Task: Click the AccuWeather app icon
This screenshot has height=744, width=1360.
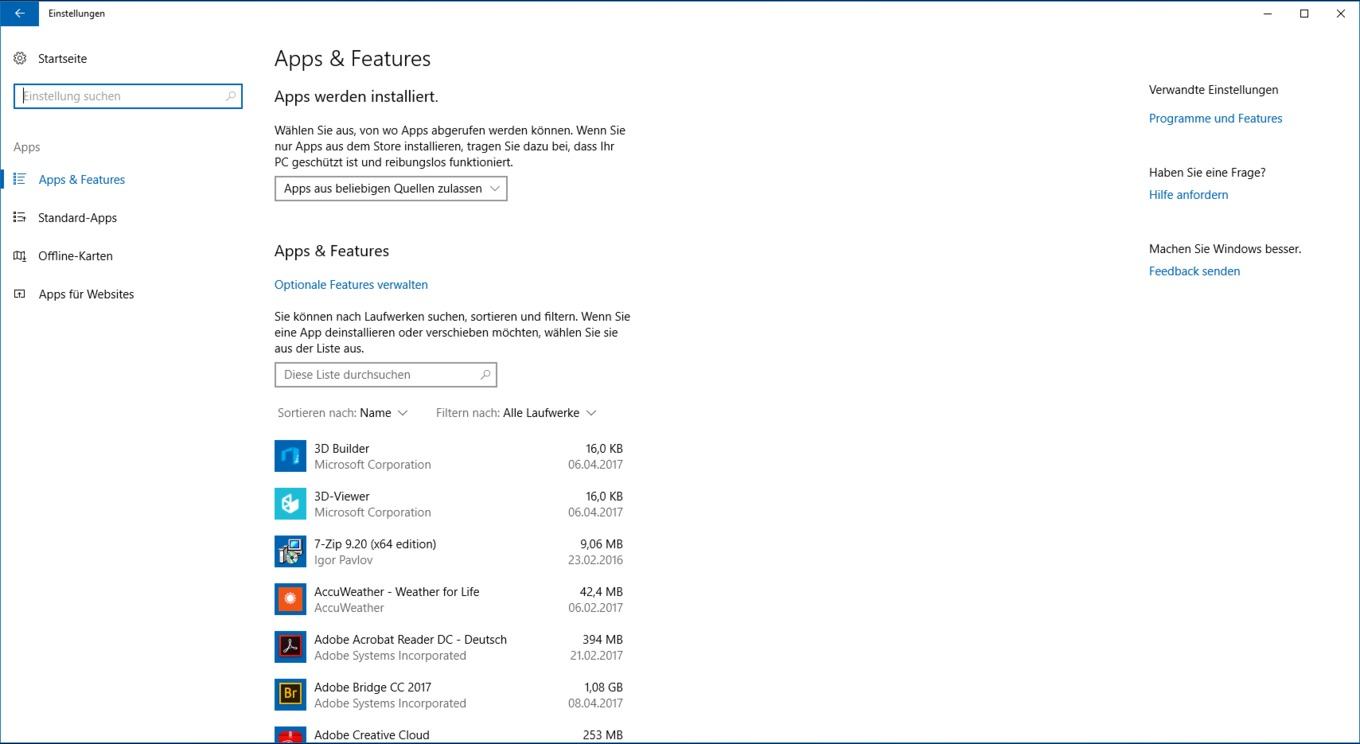Action: tap(290, 599)
